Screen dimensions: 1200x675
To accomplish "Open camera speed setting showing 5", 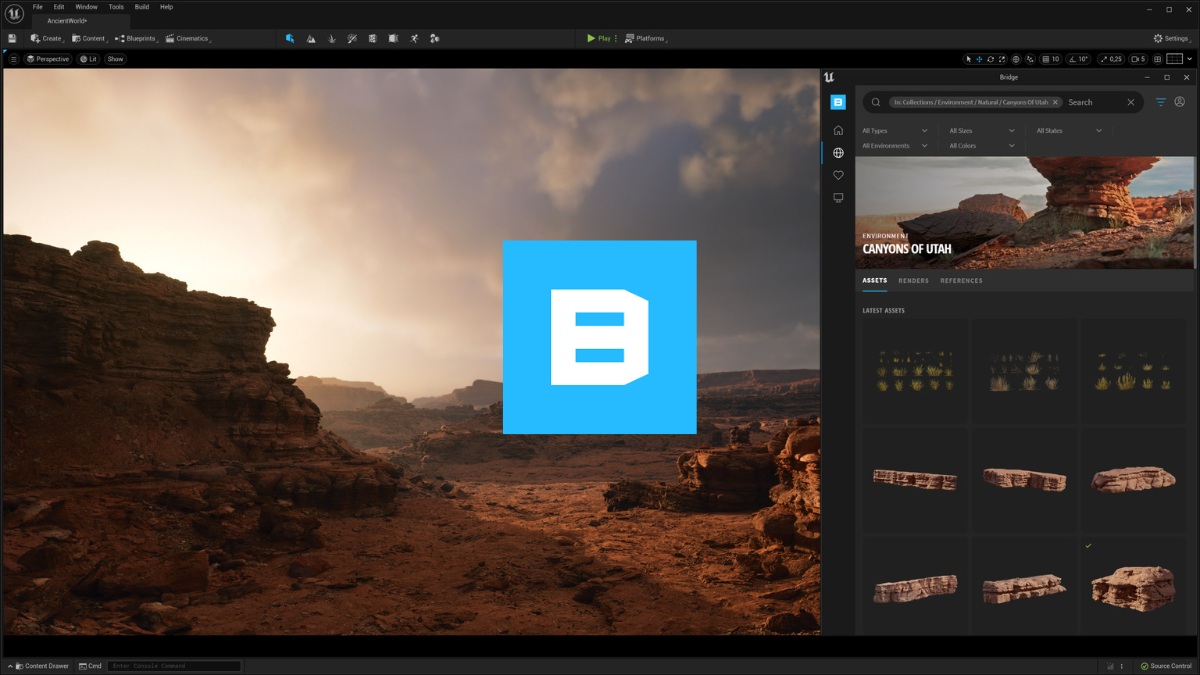I will pyautogui.click(x=1138, y=59).
